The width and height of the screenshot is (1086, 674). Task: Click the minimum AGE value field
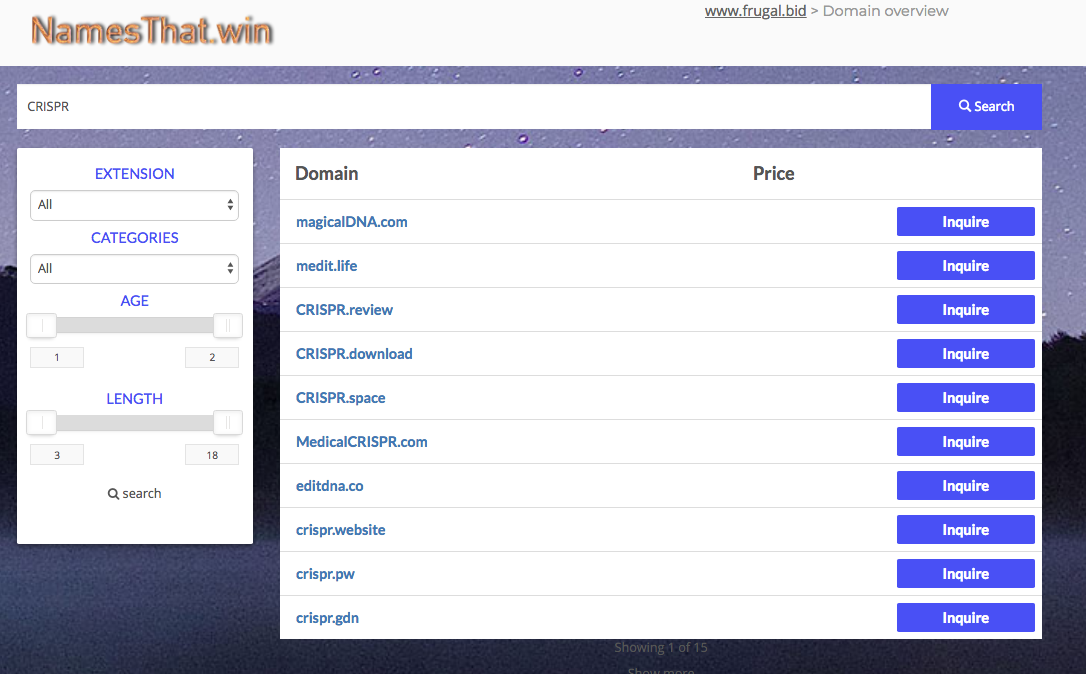coord(57,357)
